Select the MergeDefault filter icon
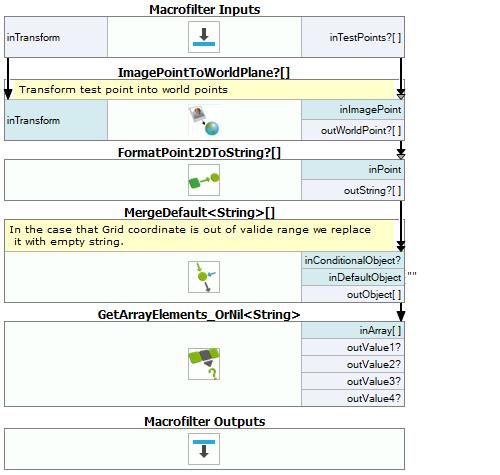Image resolution: width=500 pixels, height=475 pixels. [204, 277]
